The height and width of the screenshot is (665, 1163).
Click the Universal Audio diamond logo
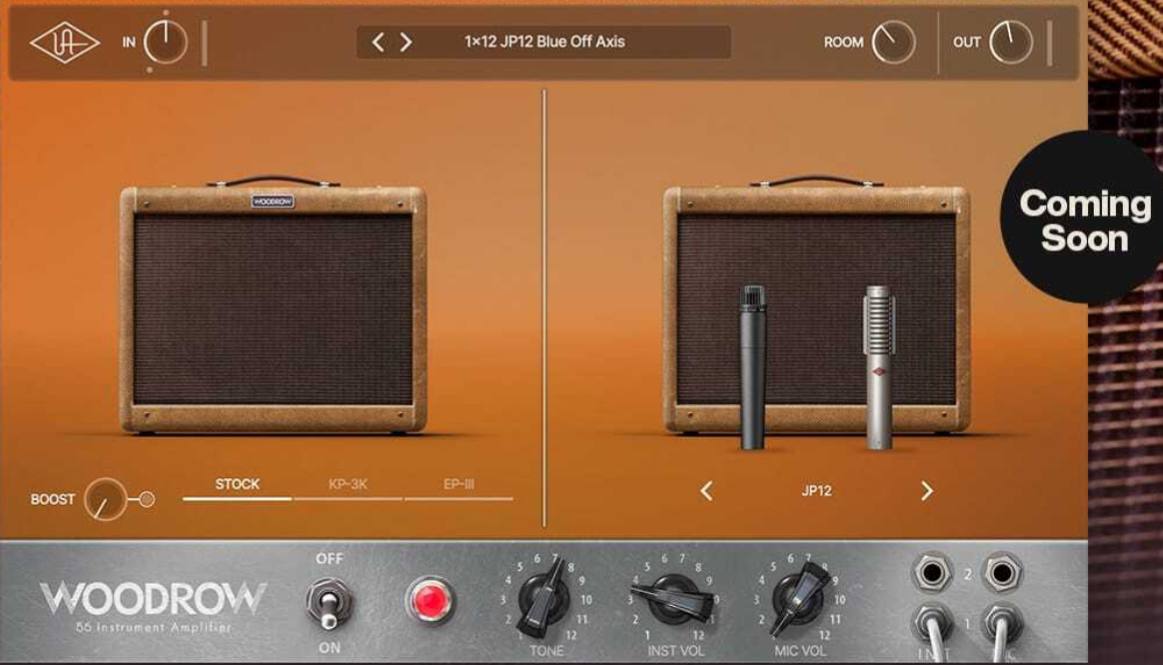click(65, 42)
